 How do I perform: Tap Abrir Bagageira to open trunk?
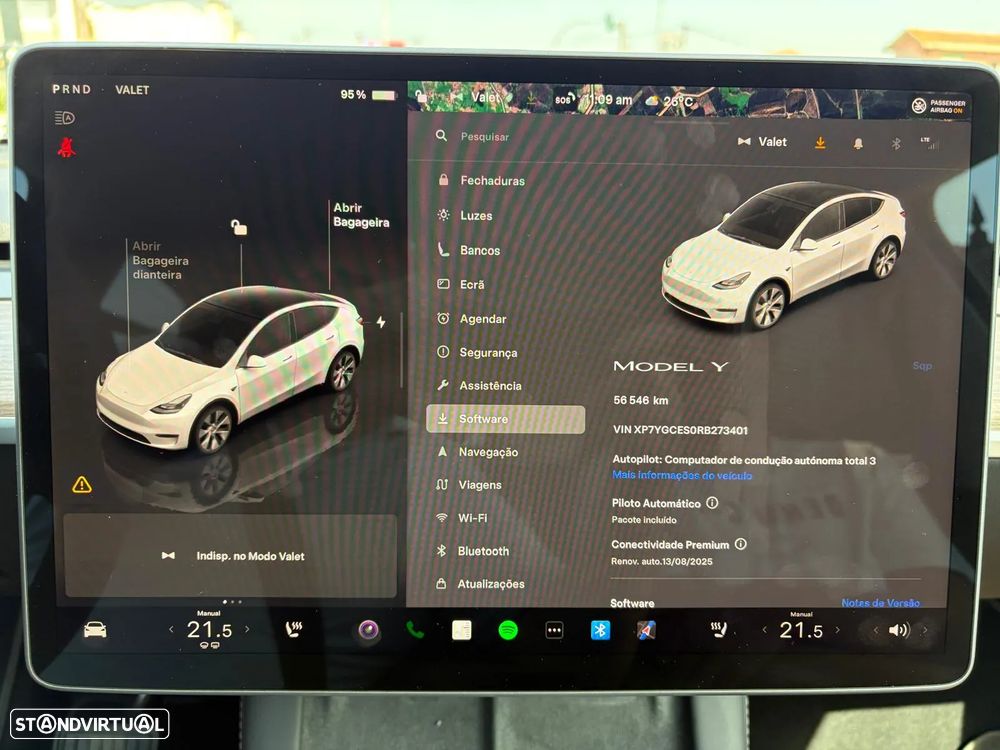361,215
